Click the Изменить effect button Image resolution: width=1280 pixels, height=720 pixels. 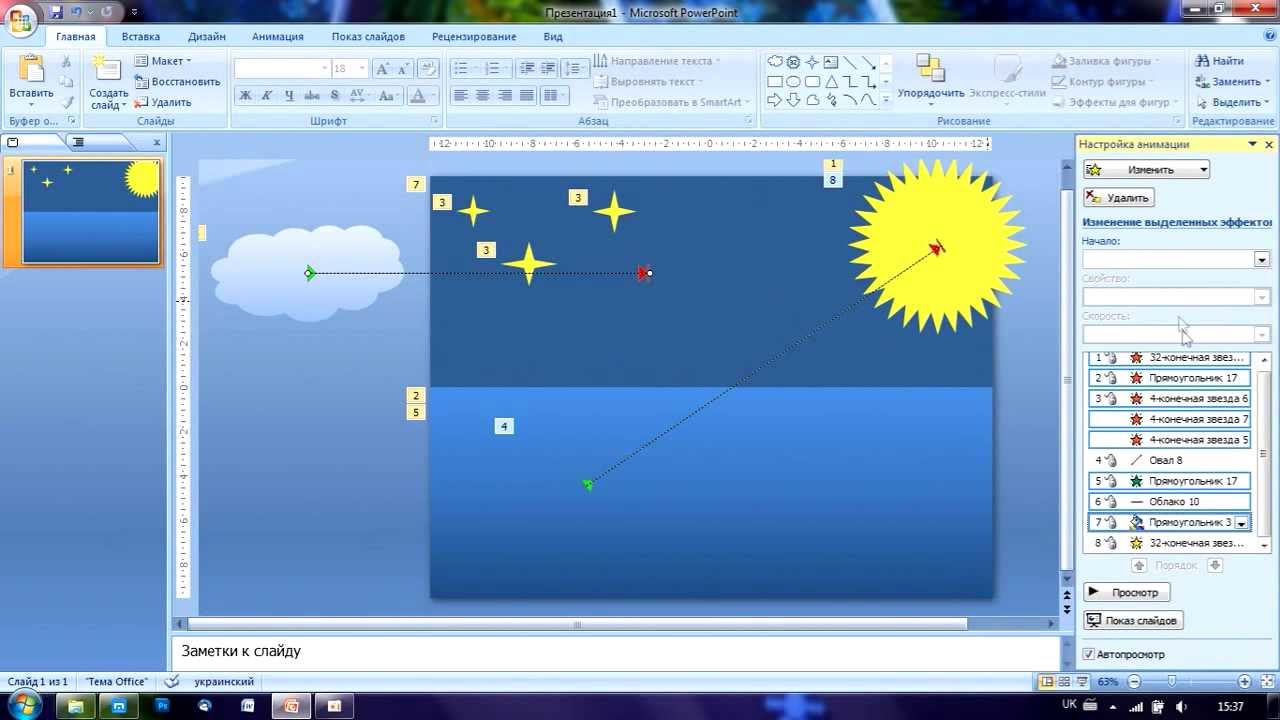pyautogui.click(x=1147, y=170)
